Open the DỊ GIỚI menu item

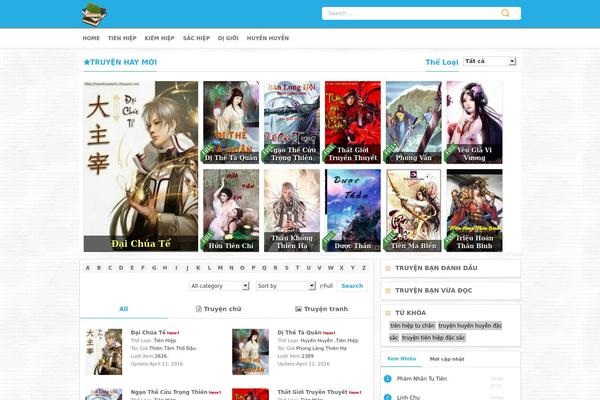228,38
